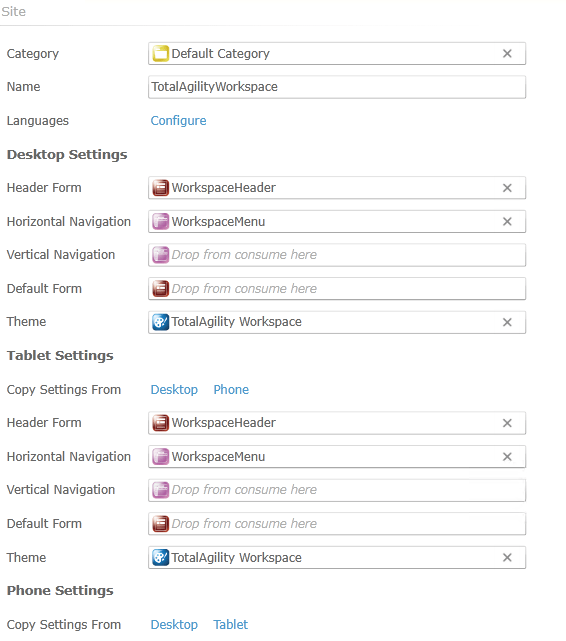Click the Tablet WorkspaceMenu navigation icon
This screenshot has height=641, width=566.
point(161,457)
